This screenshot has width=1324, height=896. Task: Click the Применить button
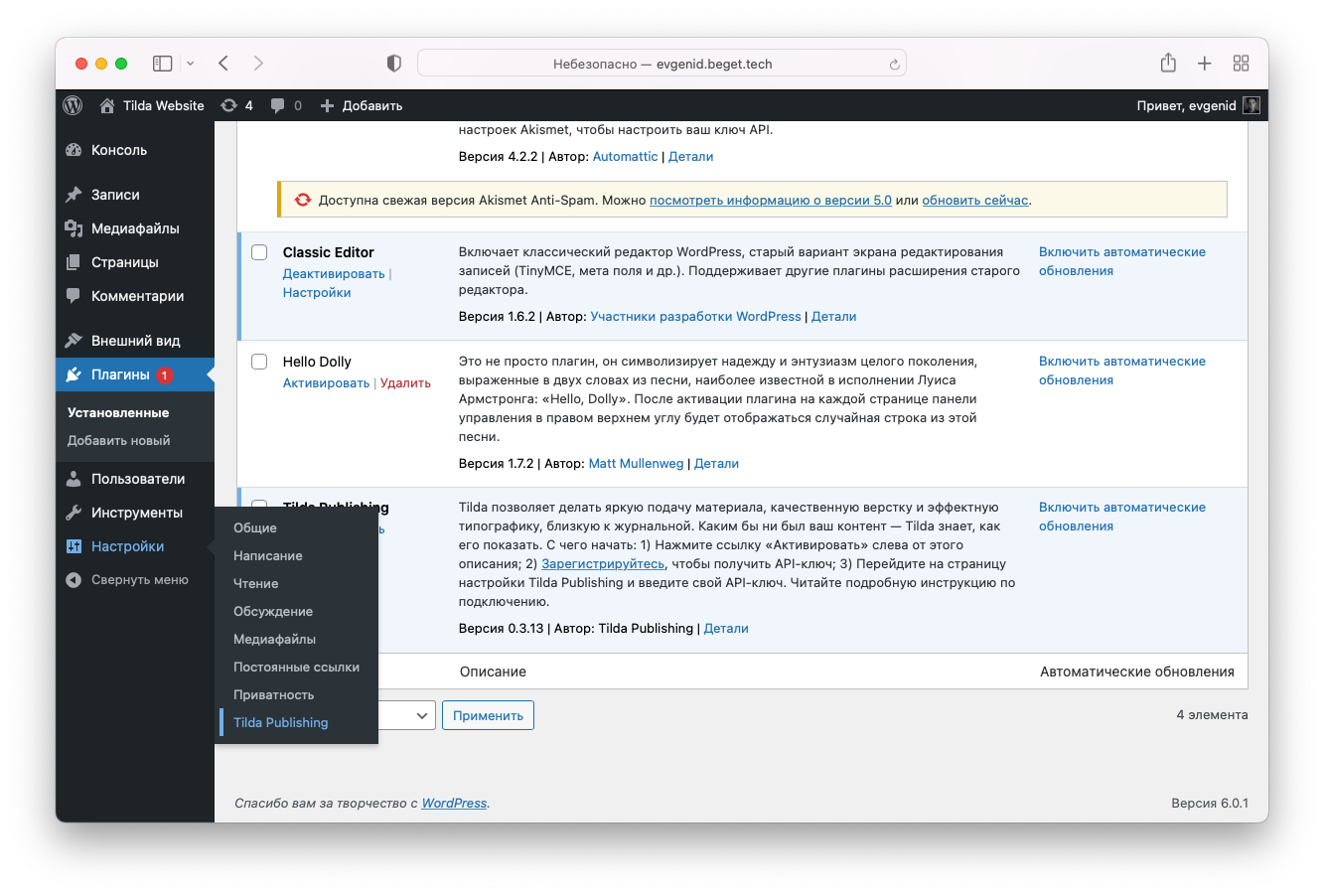click(488, 715)
